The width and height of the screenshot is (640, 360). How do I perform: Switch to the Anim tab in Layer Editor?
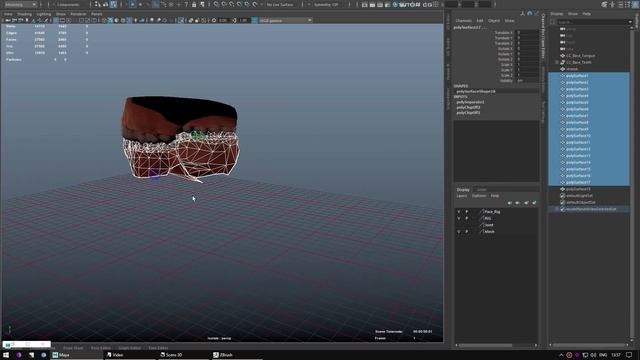482,190
